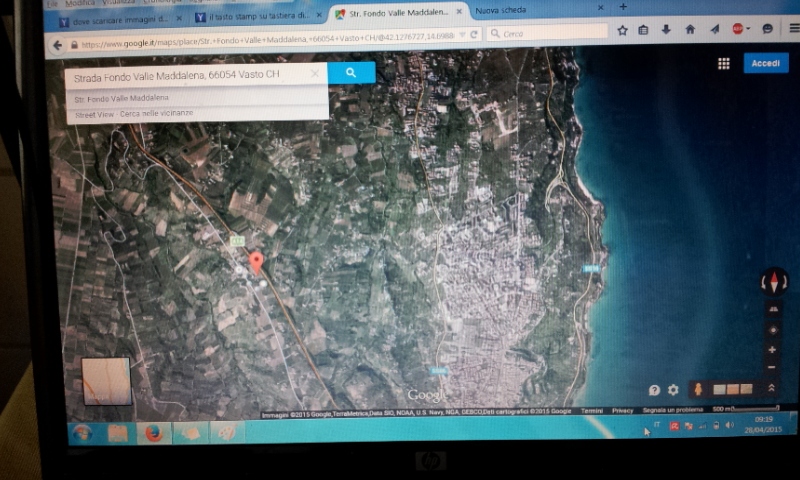Switch to "il tasto stamp su tastiera" tab
Viewport: 800px width, 480px height.
(253, 17)
